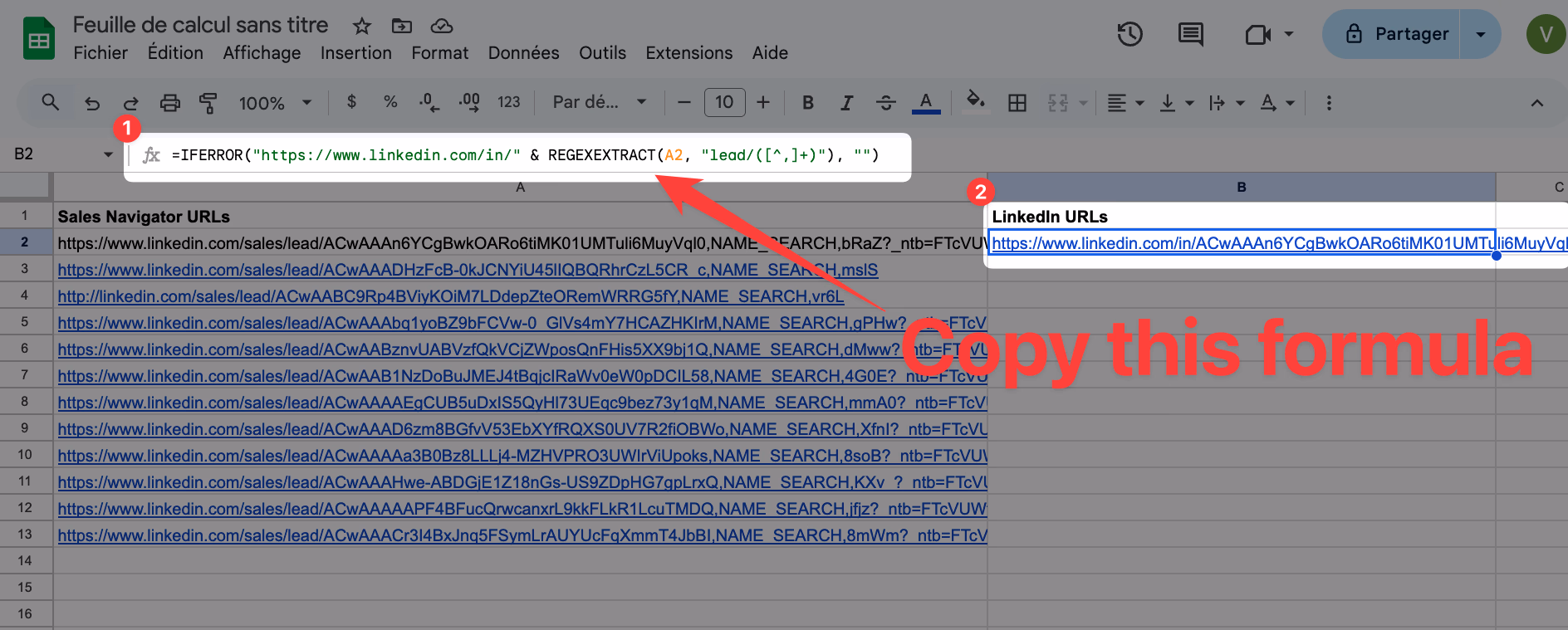Activate the paint format tool

[x=208, y=103]
